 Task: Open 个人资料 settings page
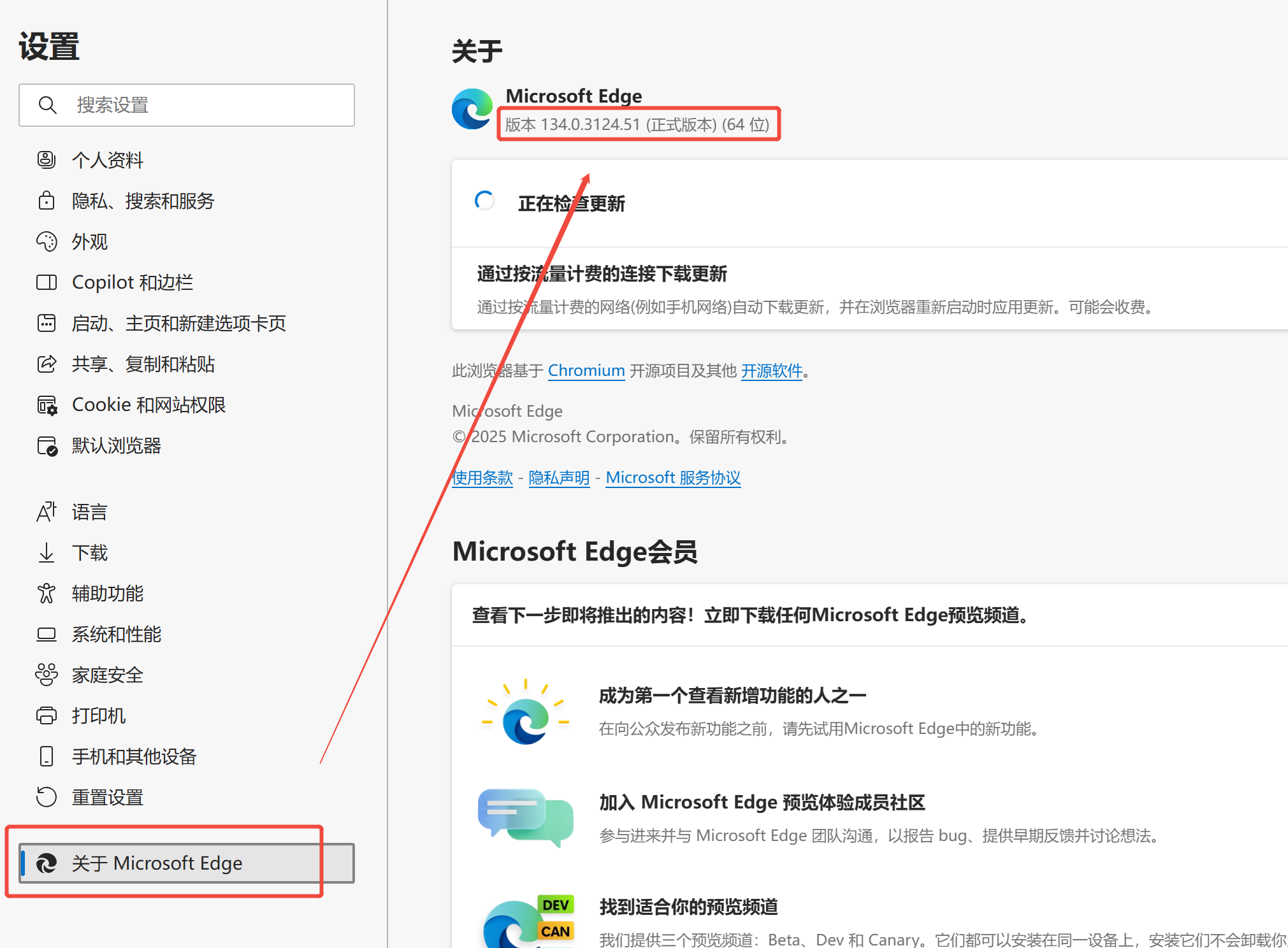(108, 160)
